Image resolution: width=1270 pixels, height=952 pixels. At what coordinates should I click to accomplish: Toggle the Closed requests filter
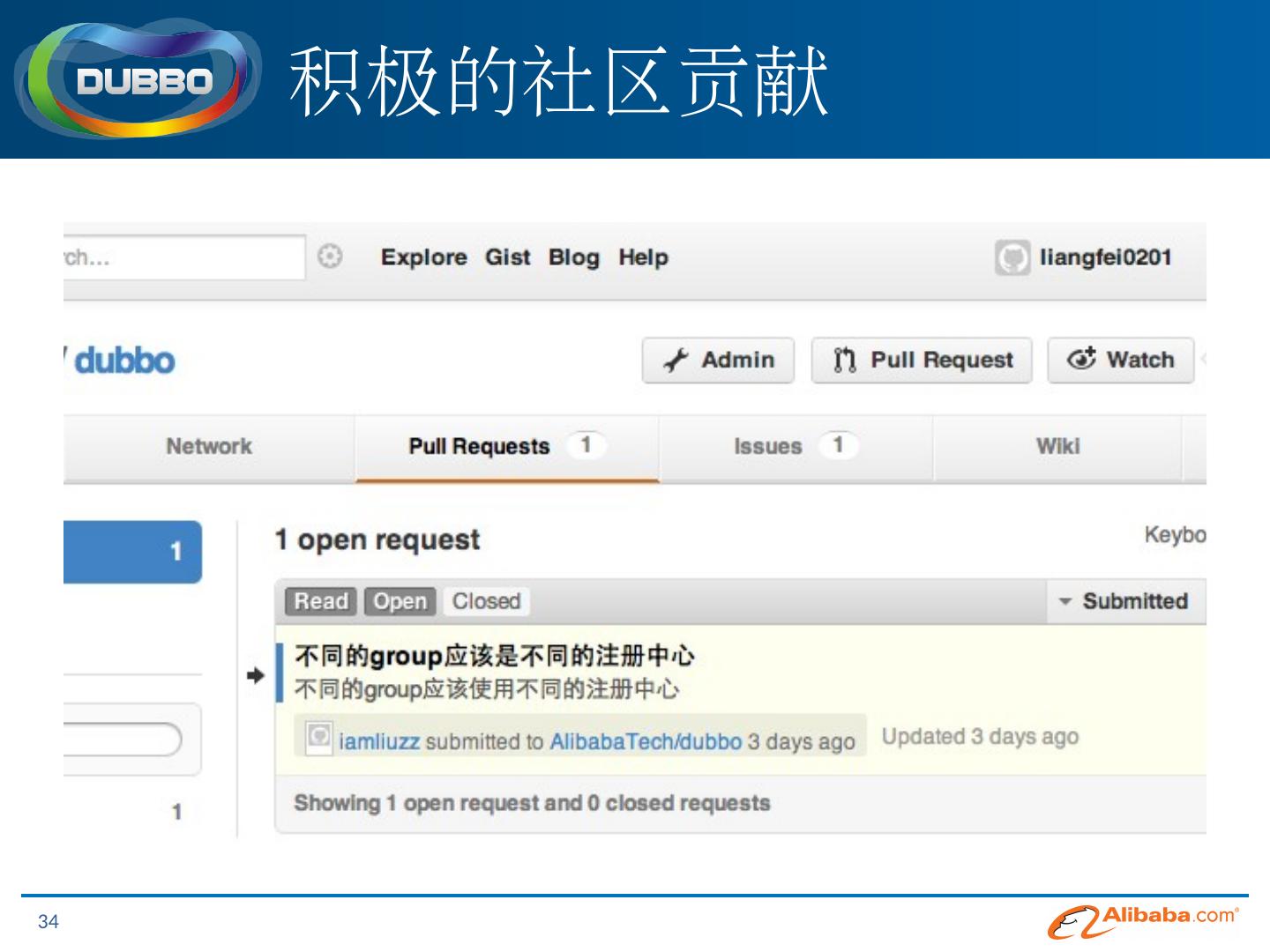click(x=486, y=601)
